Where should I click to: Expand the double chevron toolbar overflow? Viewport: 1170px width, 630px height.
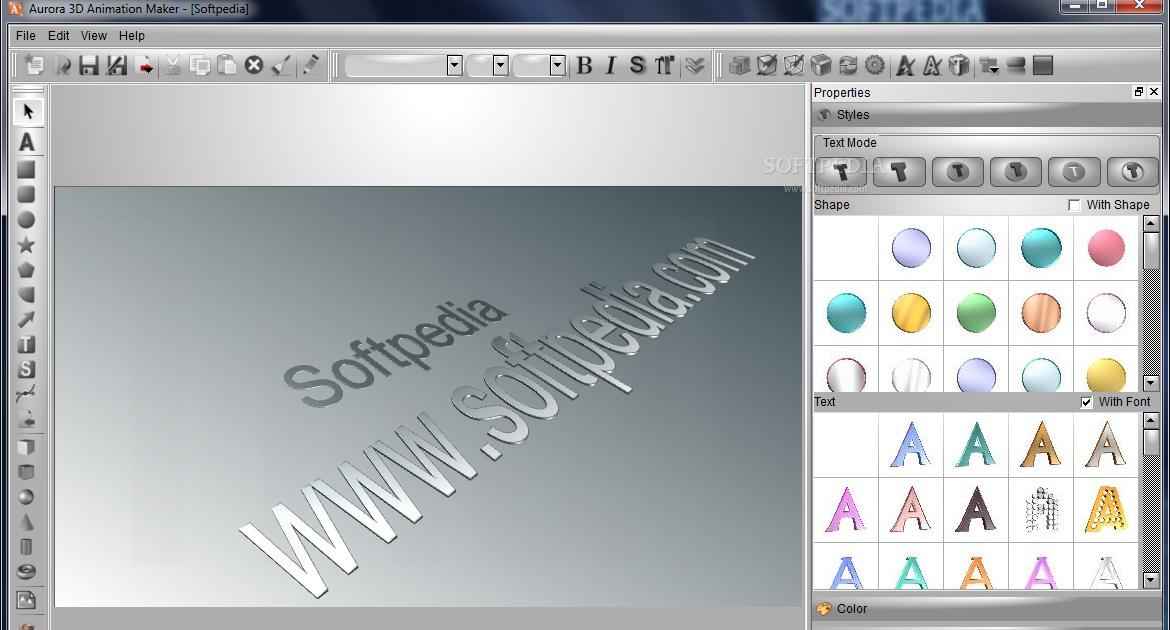coord(695,66)
